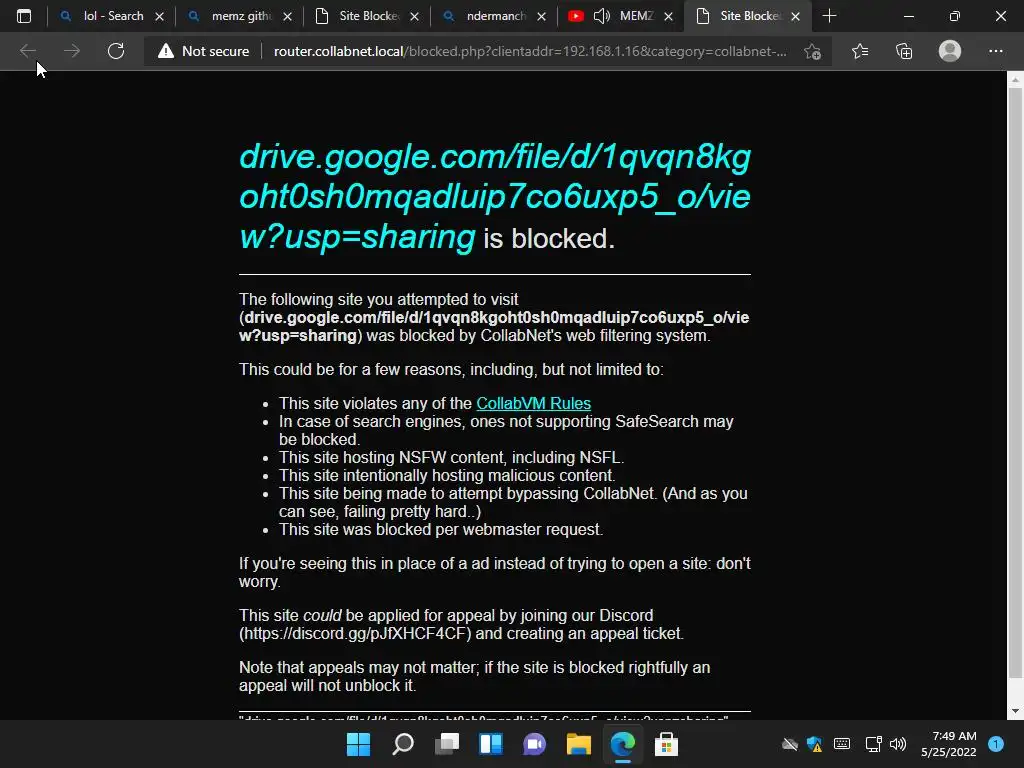Screen dimensions: 1024x768
Task: Open the browser profile avatar
Action: coord(950,51)
